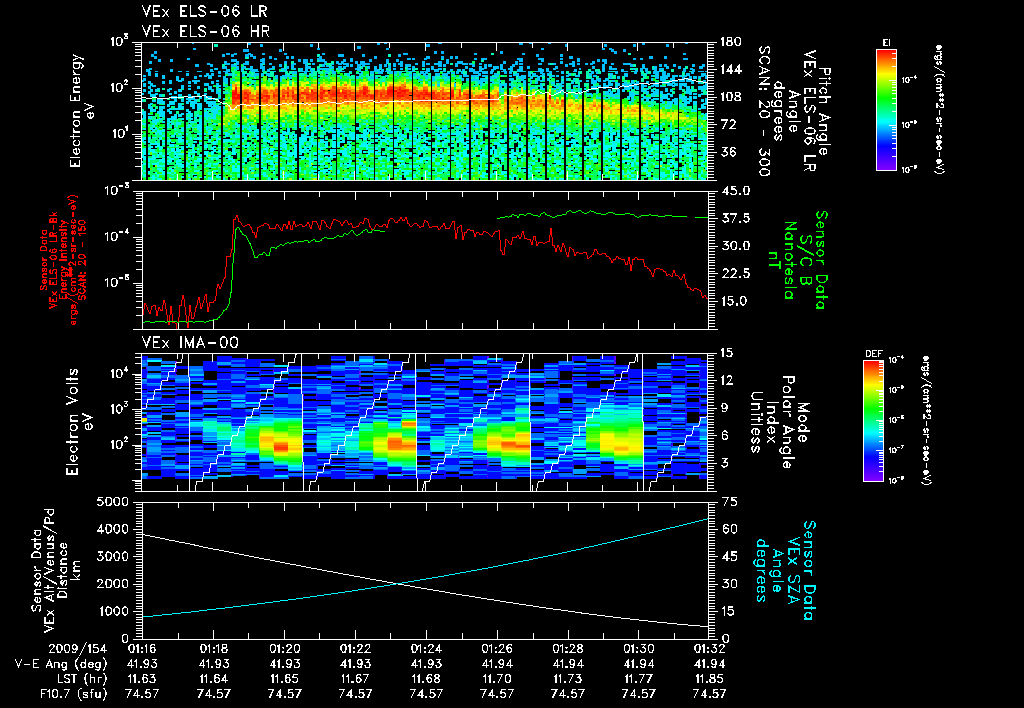This screenshot has width=1024, height=708.
Task: Select the 'VEx ELS-06 LR' title text
Action: (204, 12)
